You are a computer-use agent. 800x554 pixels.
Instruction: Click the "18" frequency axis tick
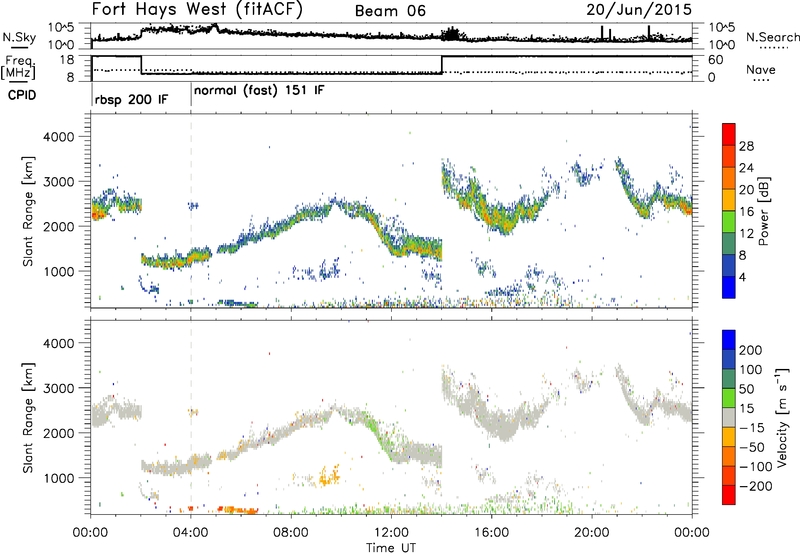(67, 60)
